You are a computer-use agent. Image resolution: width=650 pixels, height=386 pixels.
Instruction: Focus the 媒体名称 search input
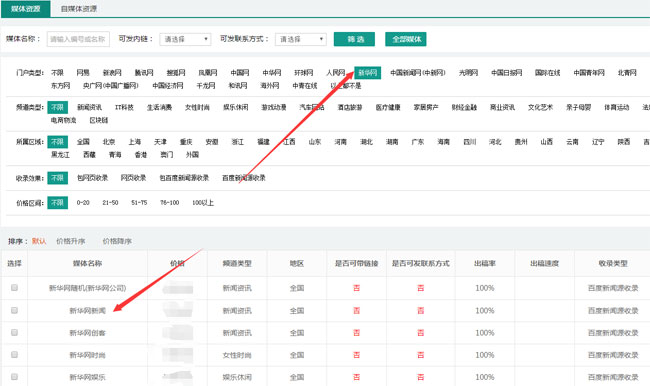78,39
